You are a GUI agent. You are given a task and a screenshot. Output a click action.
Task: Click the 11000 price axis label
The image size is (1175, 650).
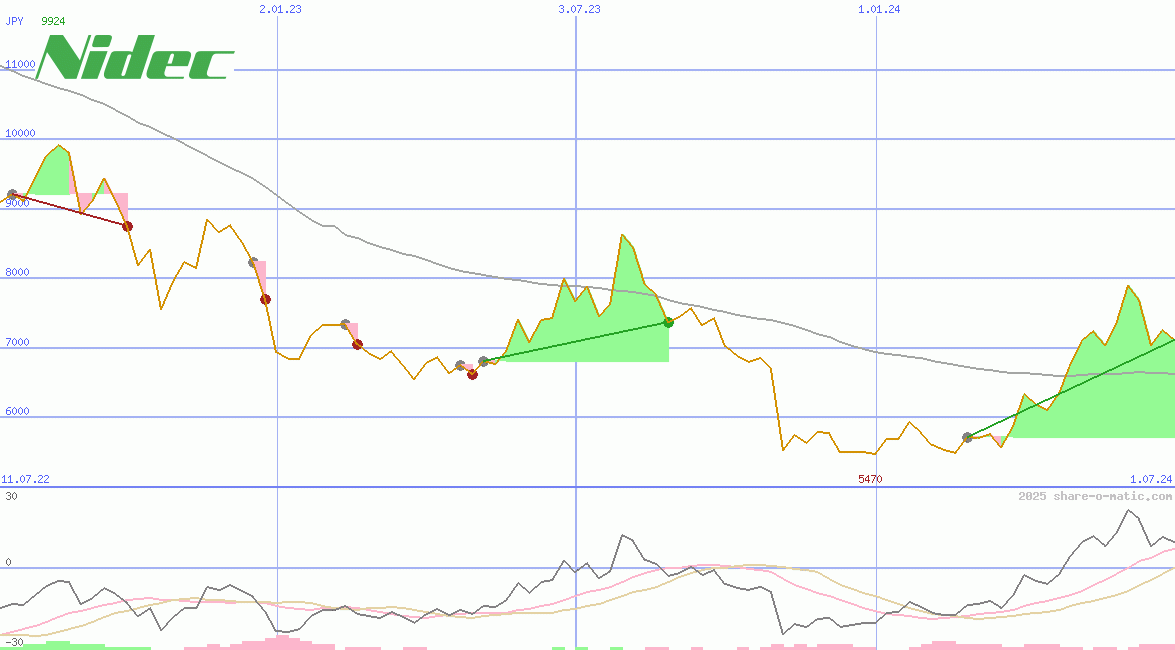coord(20,64)
